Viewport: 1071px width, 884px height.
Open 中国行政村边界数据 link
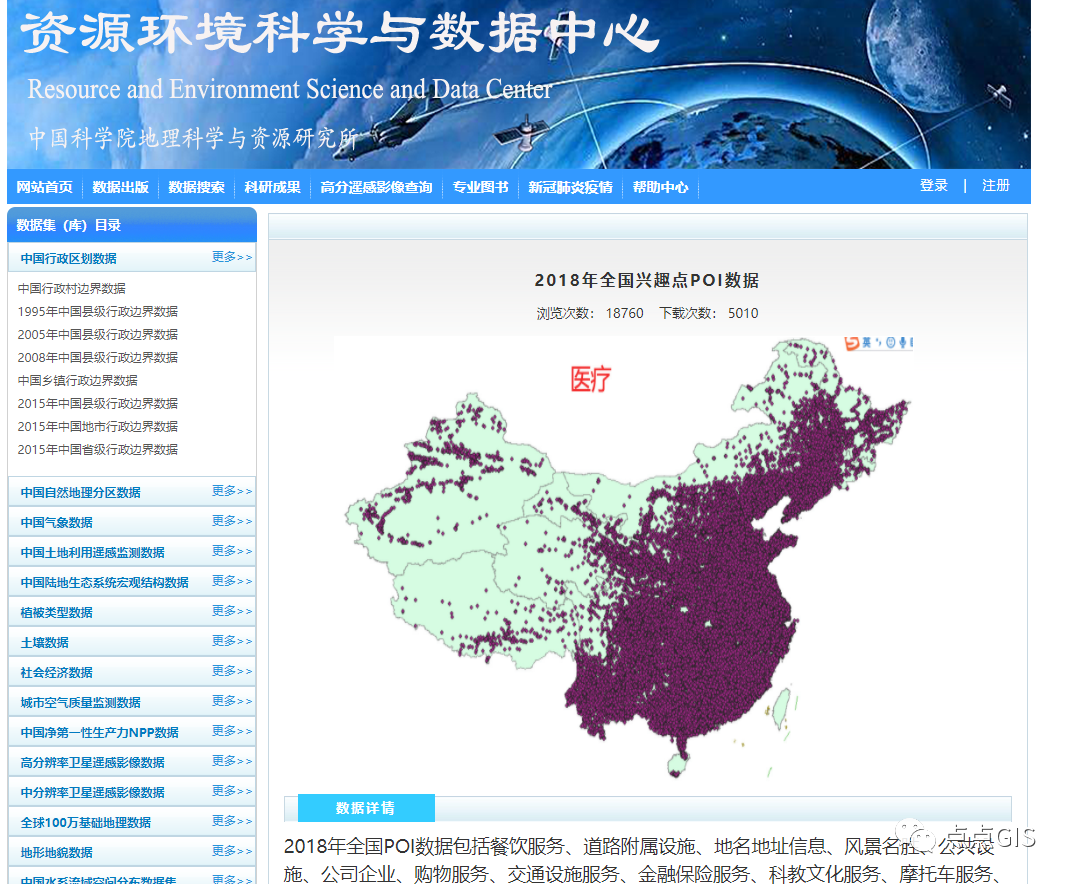tap(72, 288)
